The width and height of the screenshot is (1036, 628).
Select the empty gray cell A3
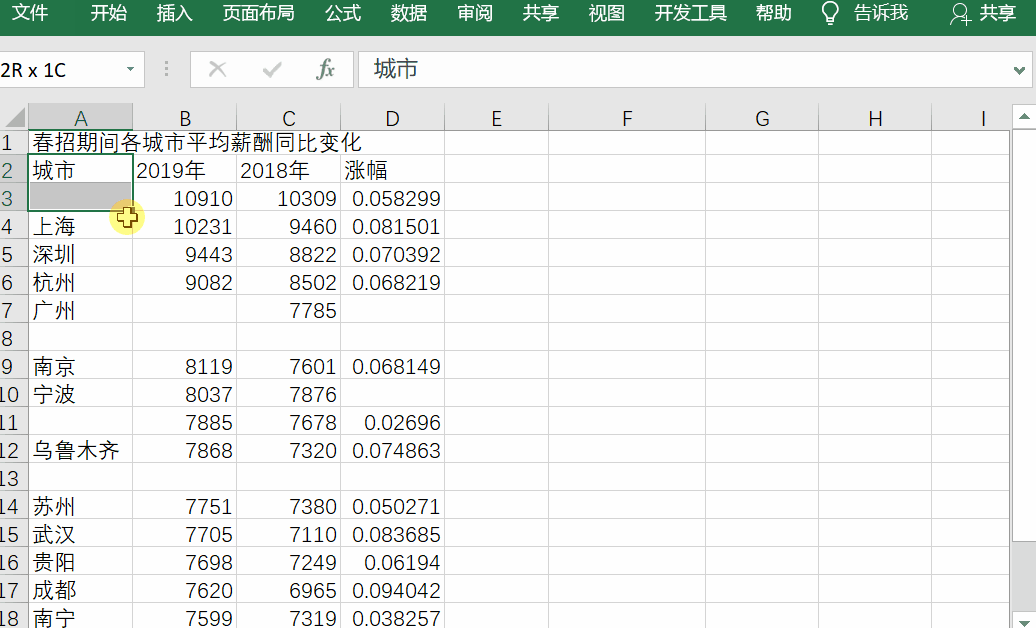click(81, 197)
